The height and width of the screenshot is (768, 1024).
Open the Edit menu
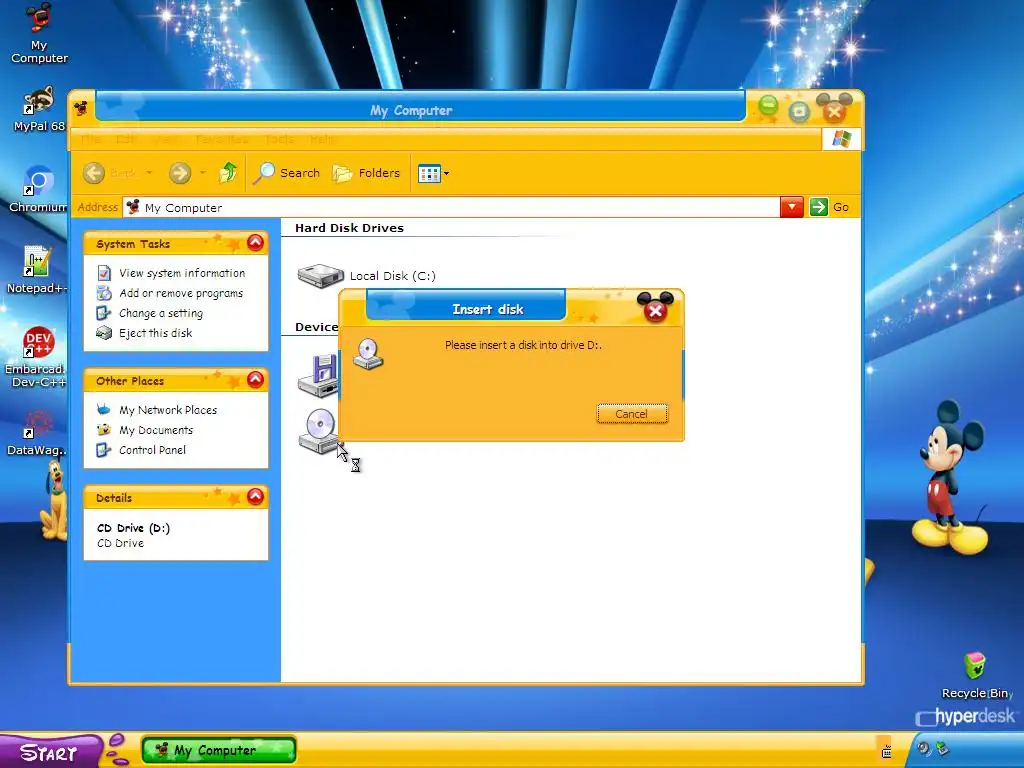[126, 139]
